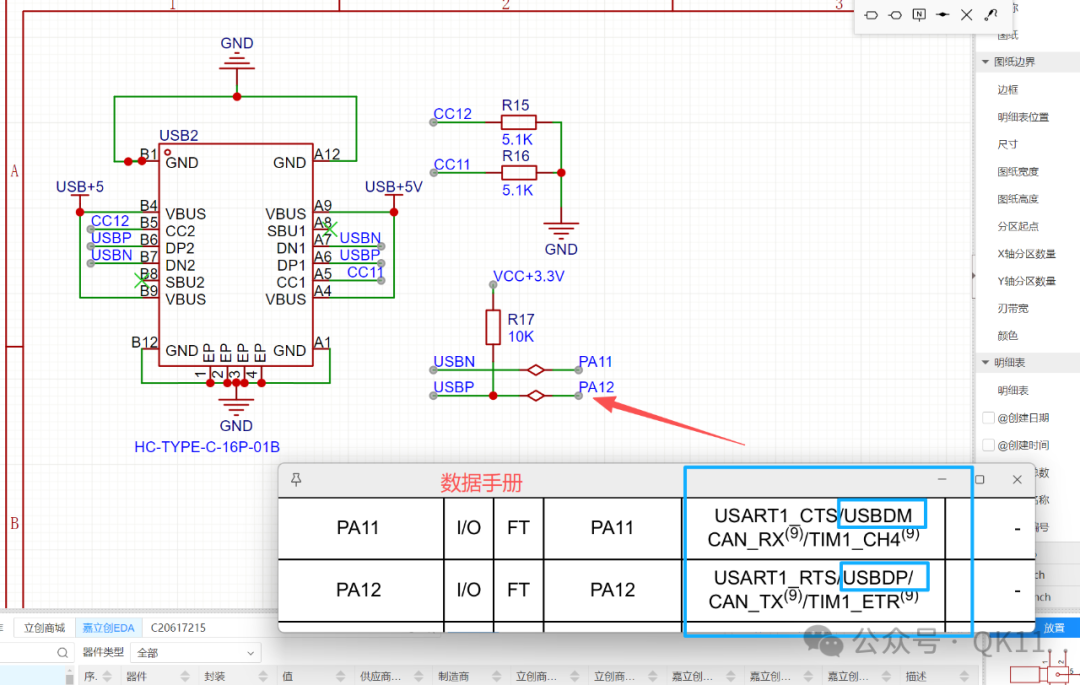Pick the net label N flag tool
Image resolution: width=1080 pixels, height=685 pixels.
pyautogui.click(x=919, y=14)
